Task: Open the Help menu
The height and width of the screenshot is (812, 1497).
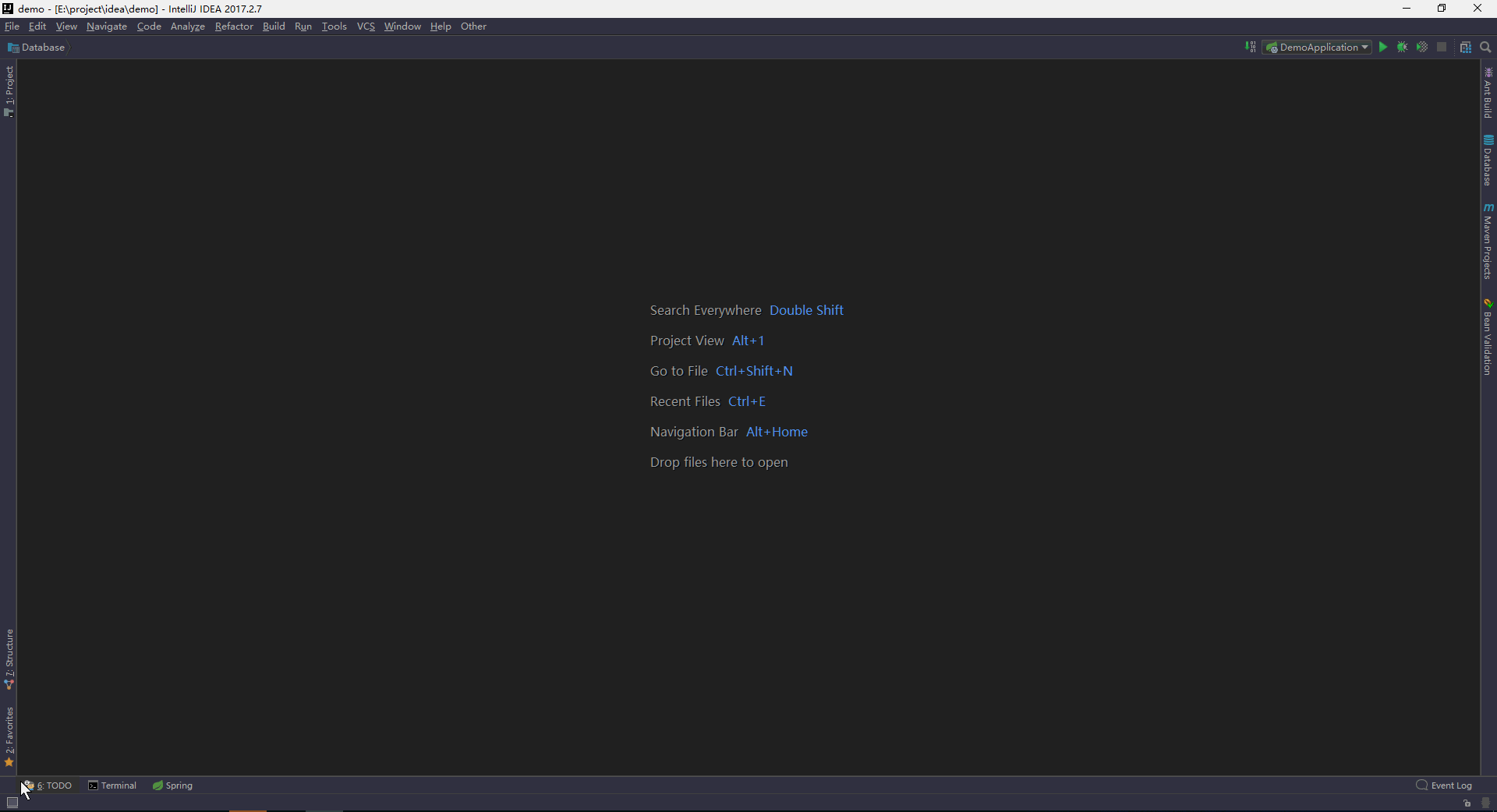Action: 441,26
